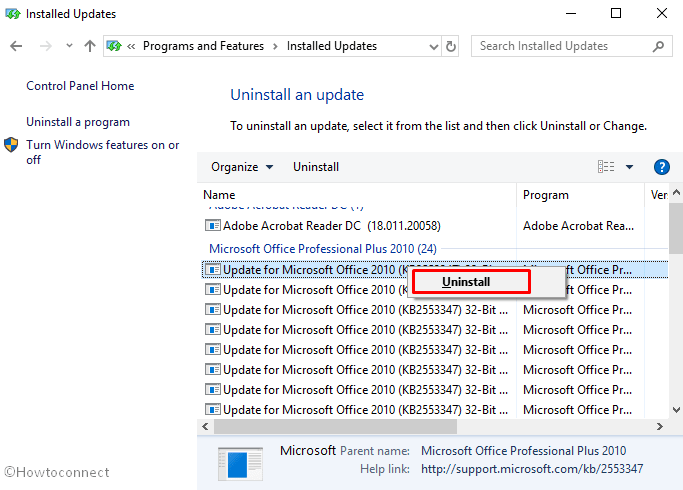Go back with the Back arrow
Image resolution: width=683 pixels, height=490 pixels.
(16, 46)
